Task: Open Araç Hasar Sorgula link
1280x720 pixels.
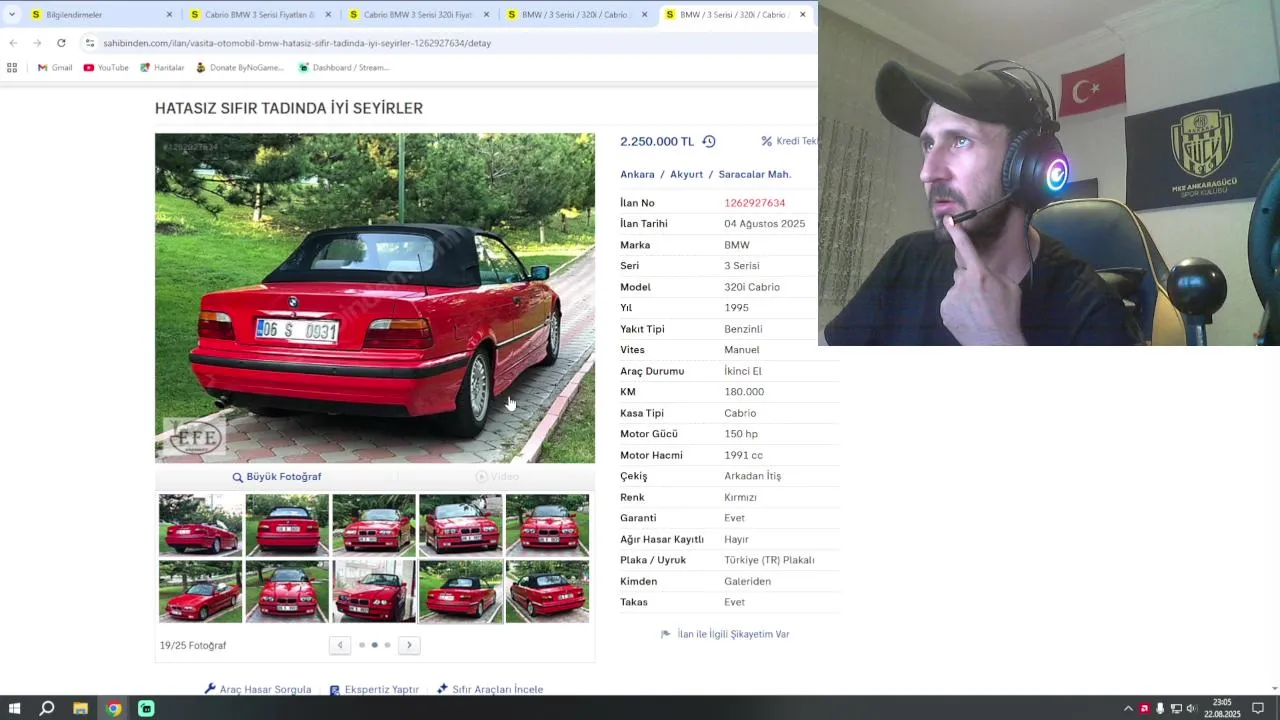Action: click(258, 689)
